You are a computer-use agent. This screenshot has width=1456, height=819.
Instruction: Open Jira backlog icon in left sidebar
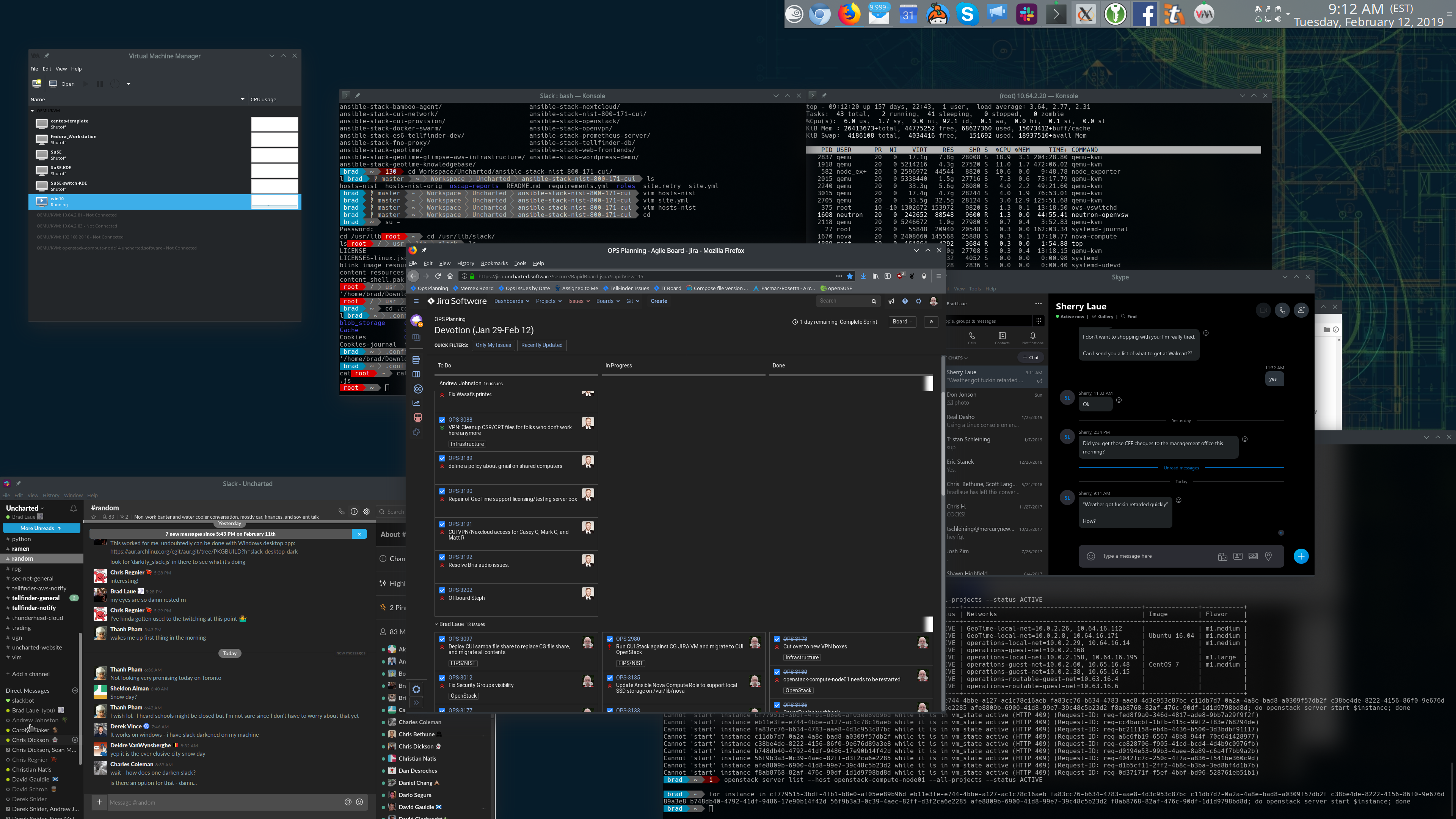coord(417,359)
